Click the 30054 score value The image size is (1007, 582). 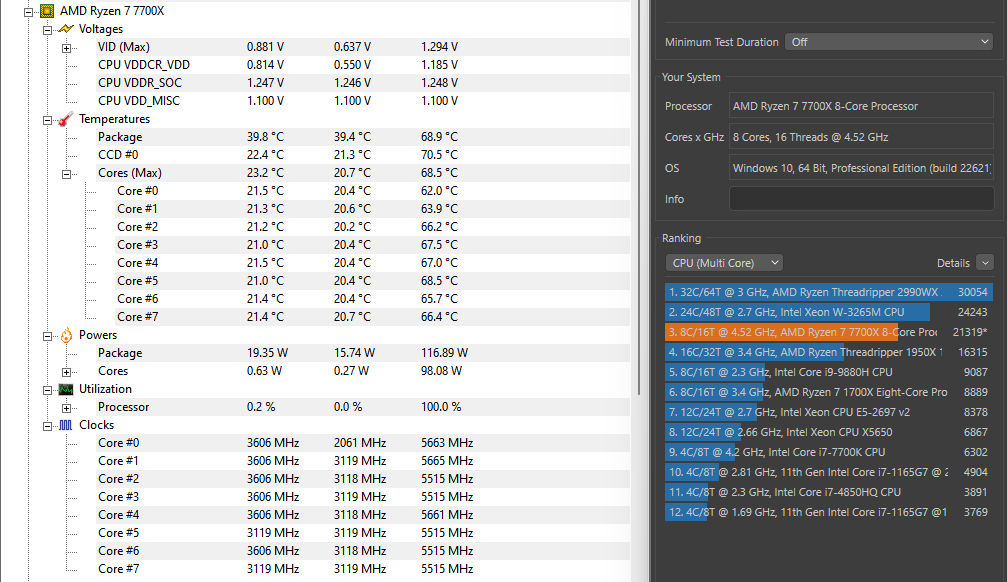pos(972,292)
